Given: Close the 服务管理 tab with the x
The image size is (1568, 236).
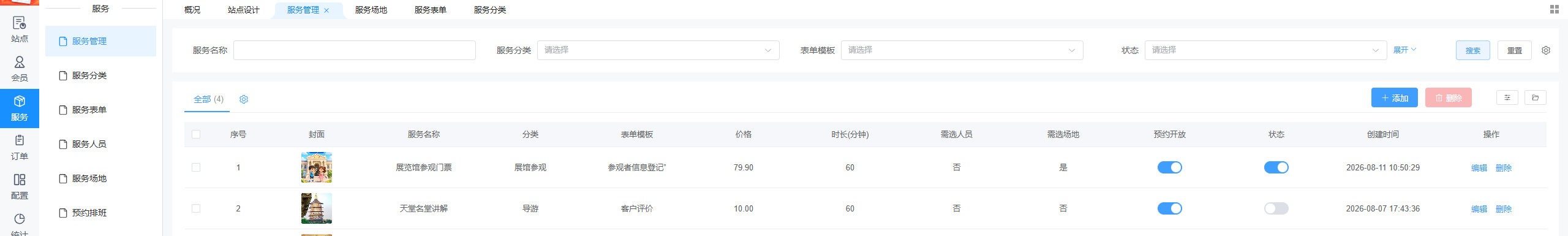Looking at the screenshot, I should click(326, 10).
